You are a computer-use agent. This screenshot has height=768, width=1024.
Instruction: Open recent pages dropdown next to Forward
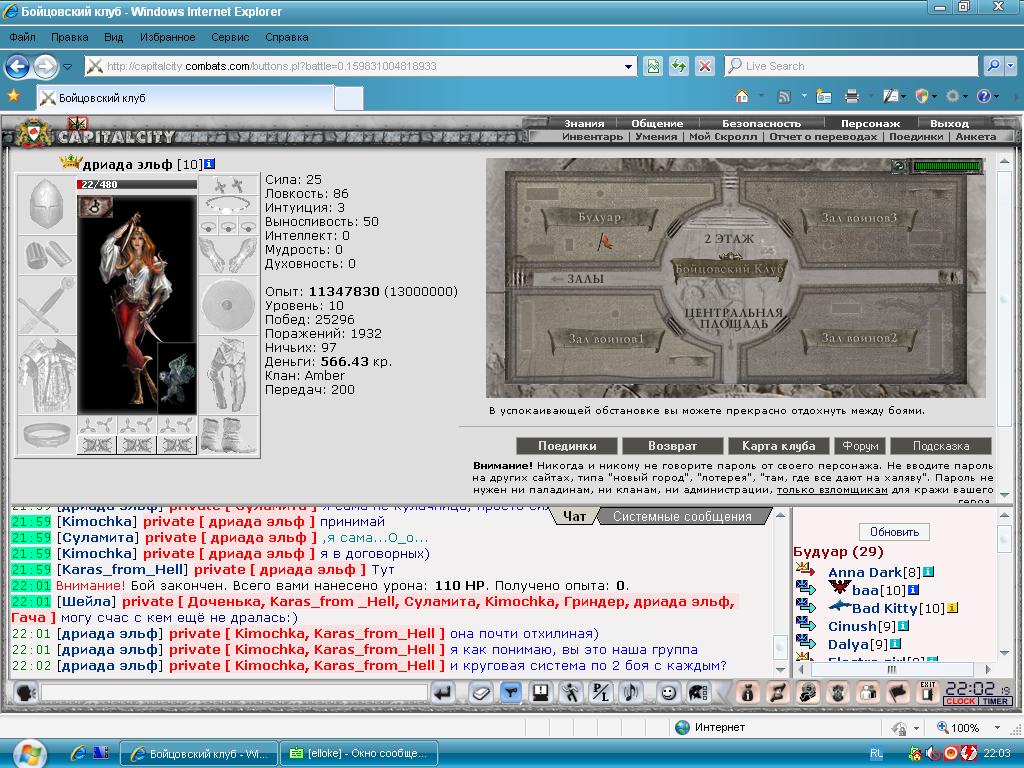(67, 67)
